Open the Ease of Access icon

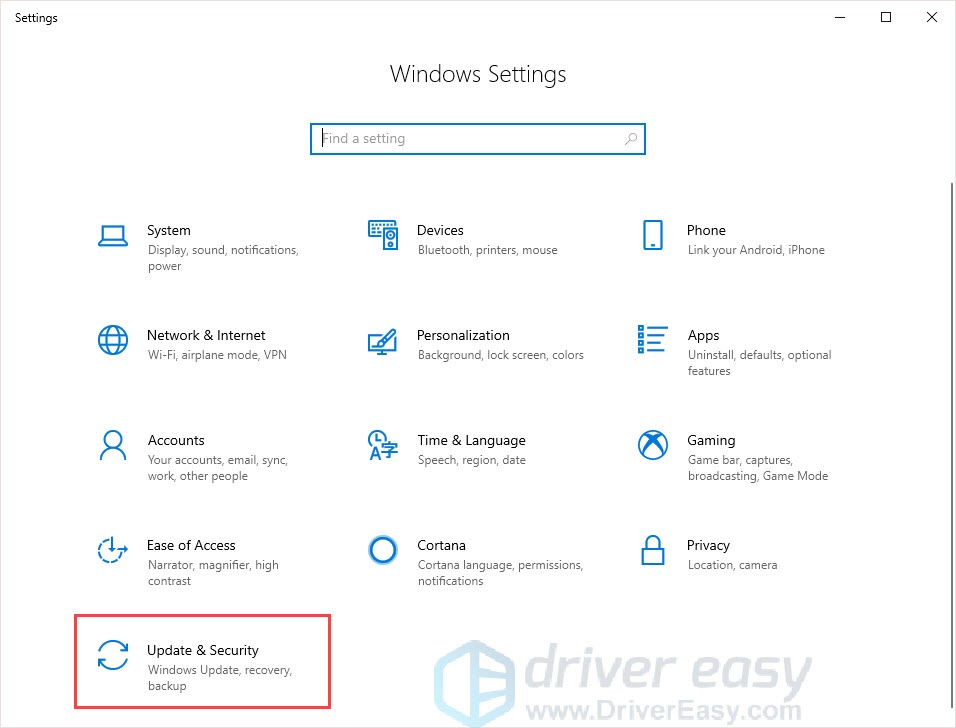coord(113,550)
